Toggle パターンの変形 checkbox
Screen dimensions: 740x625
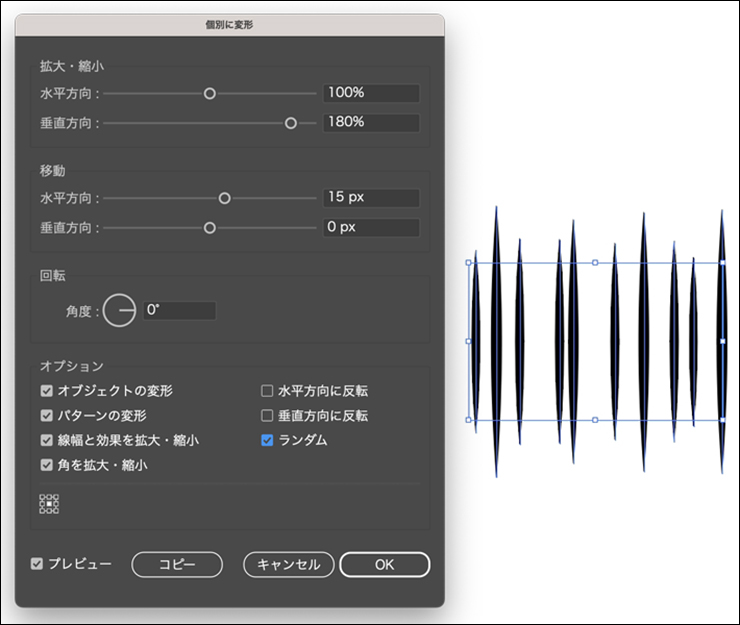(x=47, y=415)
